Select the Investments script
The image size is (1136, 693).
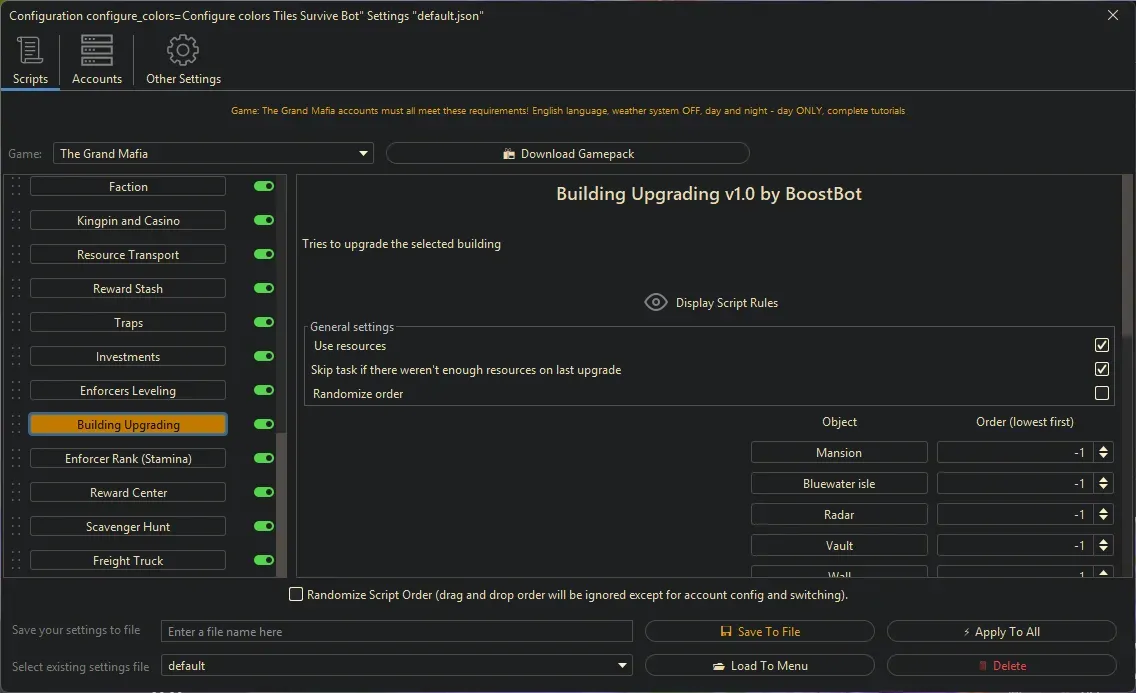pyautogui.click(x=128, y=357)
